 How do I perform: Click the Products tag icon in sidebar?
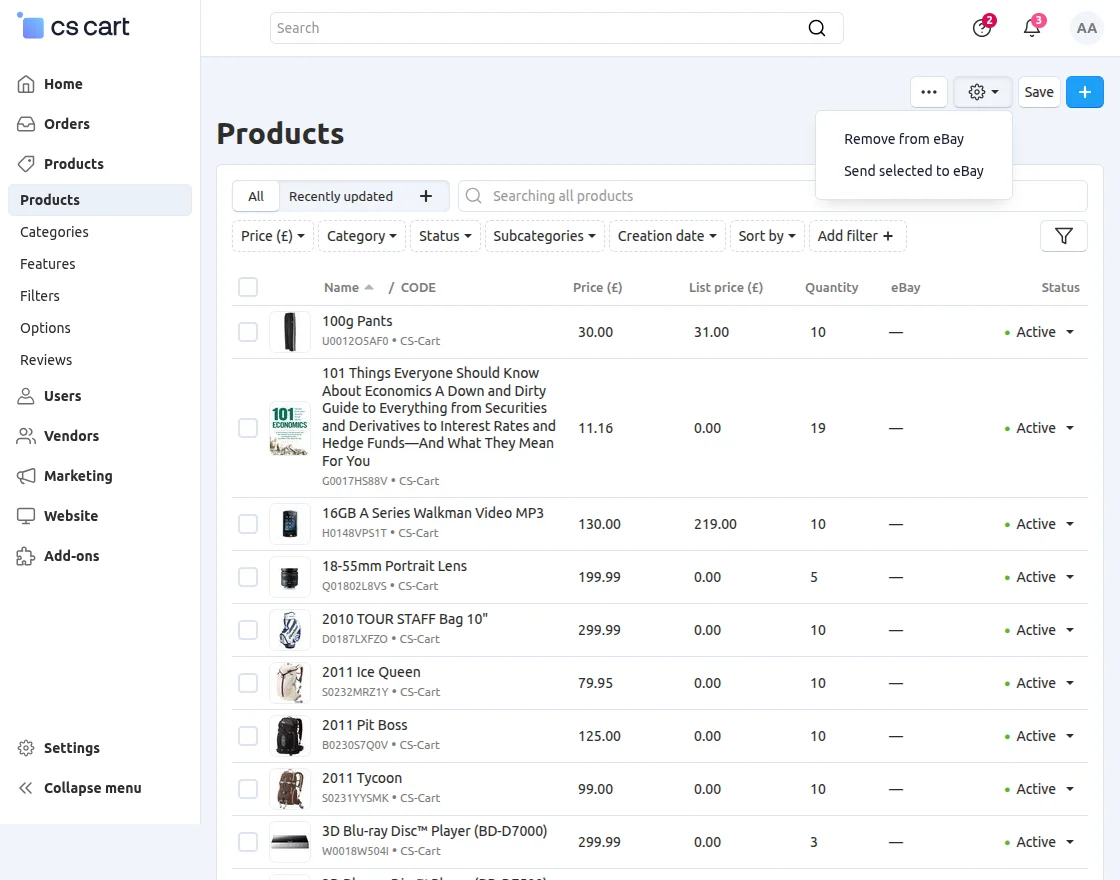click(26, 164)
